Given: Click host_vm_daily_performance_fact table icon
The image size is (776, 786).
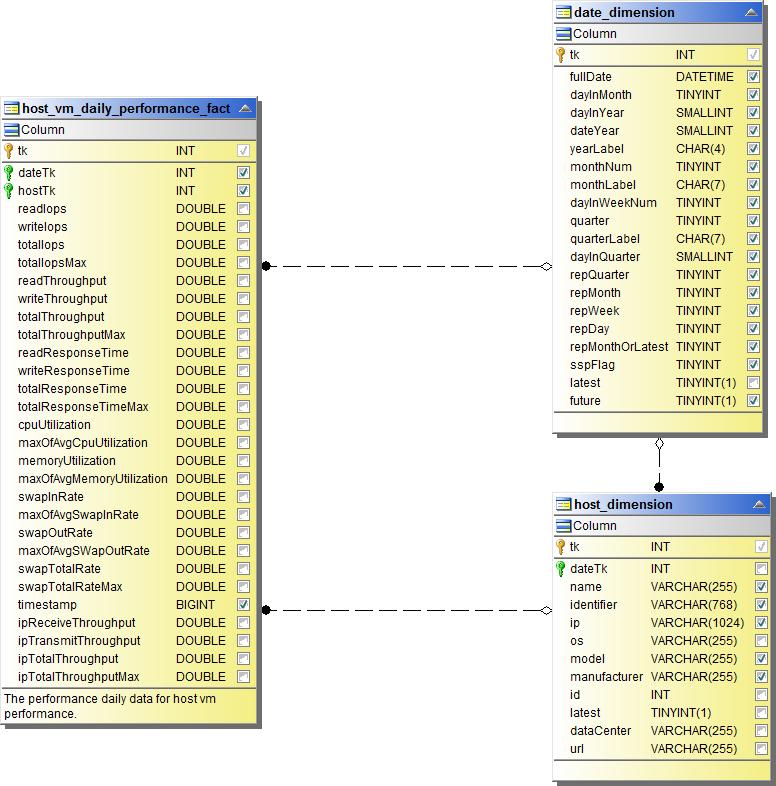Looking at the screenshot, I should coord(11,109).
